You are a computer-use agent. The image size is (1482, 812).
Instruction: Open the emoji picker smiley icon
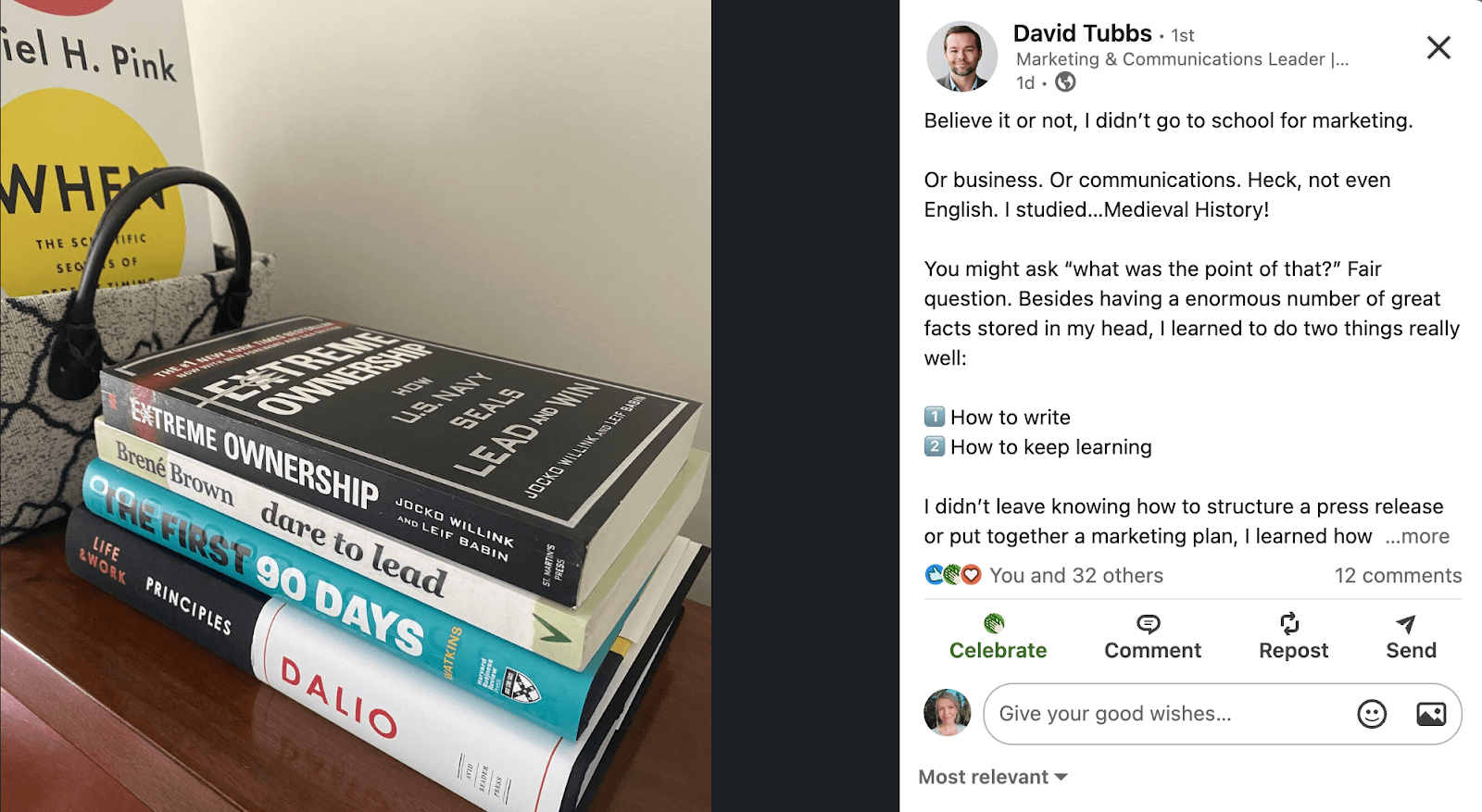point(1372,714)
